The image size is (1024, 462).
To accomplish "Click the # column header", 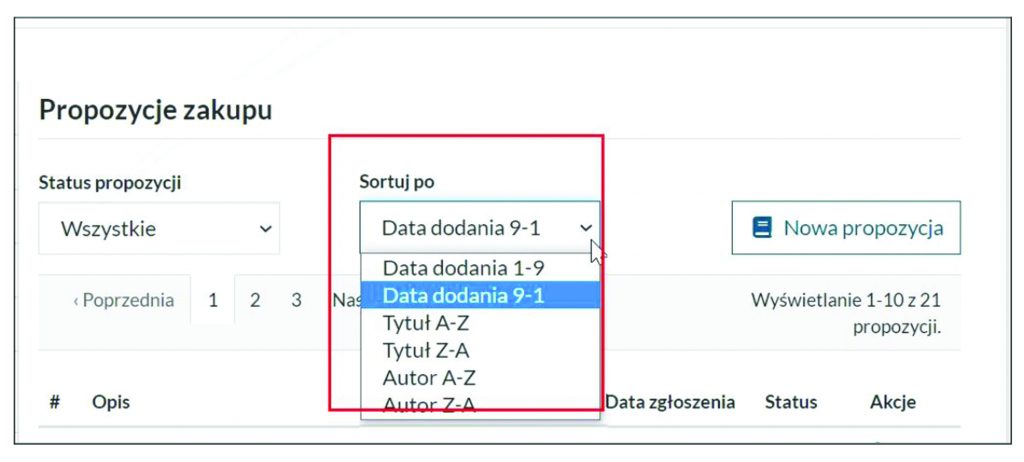I will (x=55, y=402).
